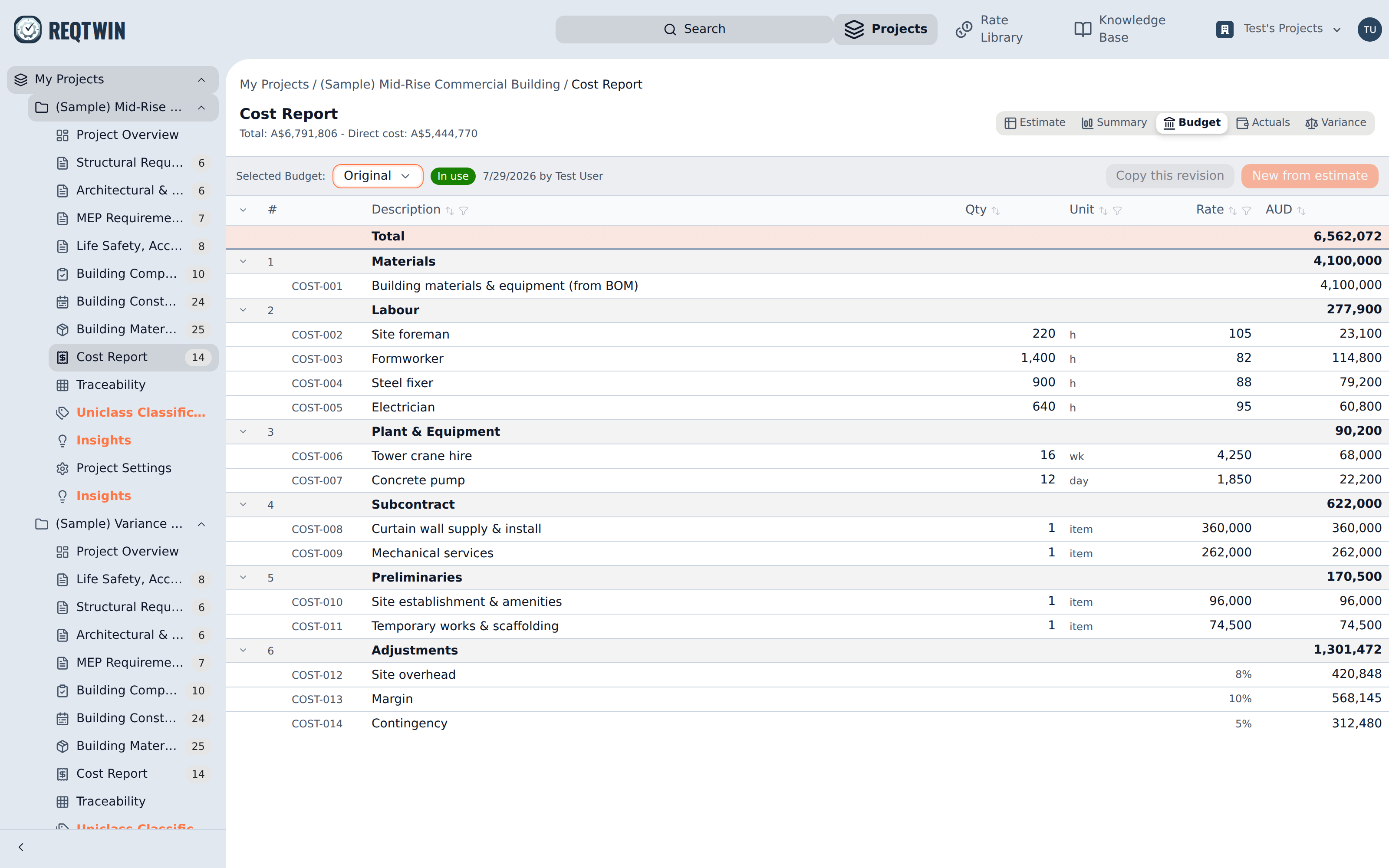Click the Rate Library coins icon
The image size is (1389, 868).
964,29
